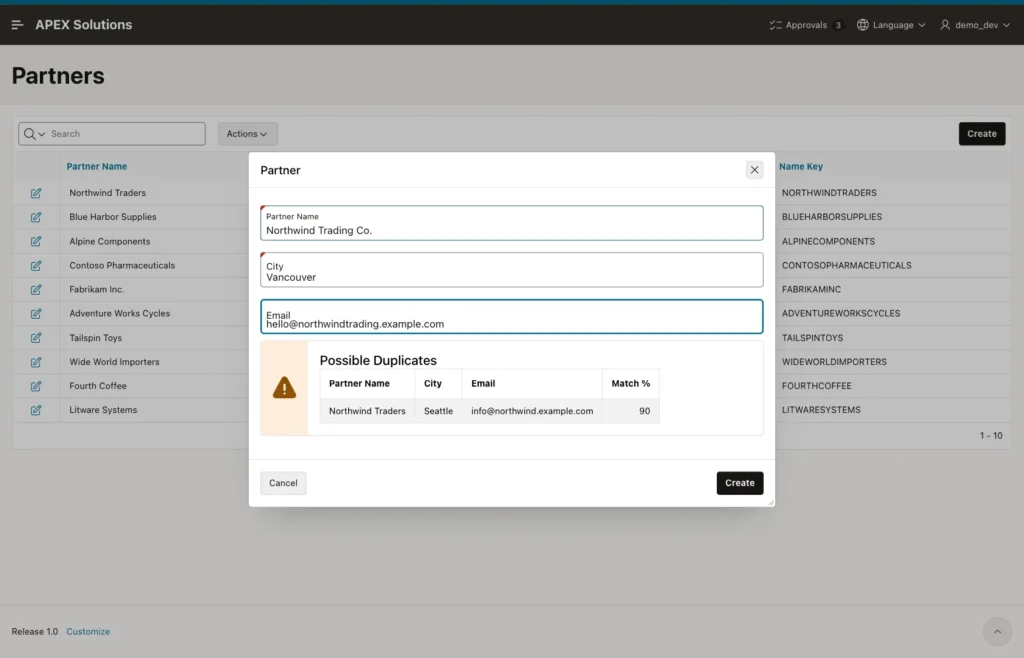Open the demo_dev user menu

point(975,25)
